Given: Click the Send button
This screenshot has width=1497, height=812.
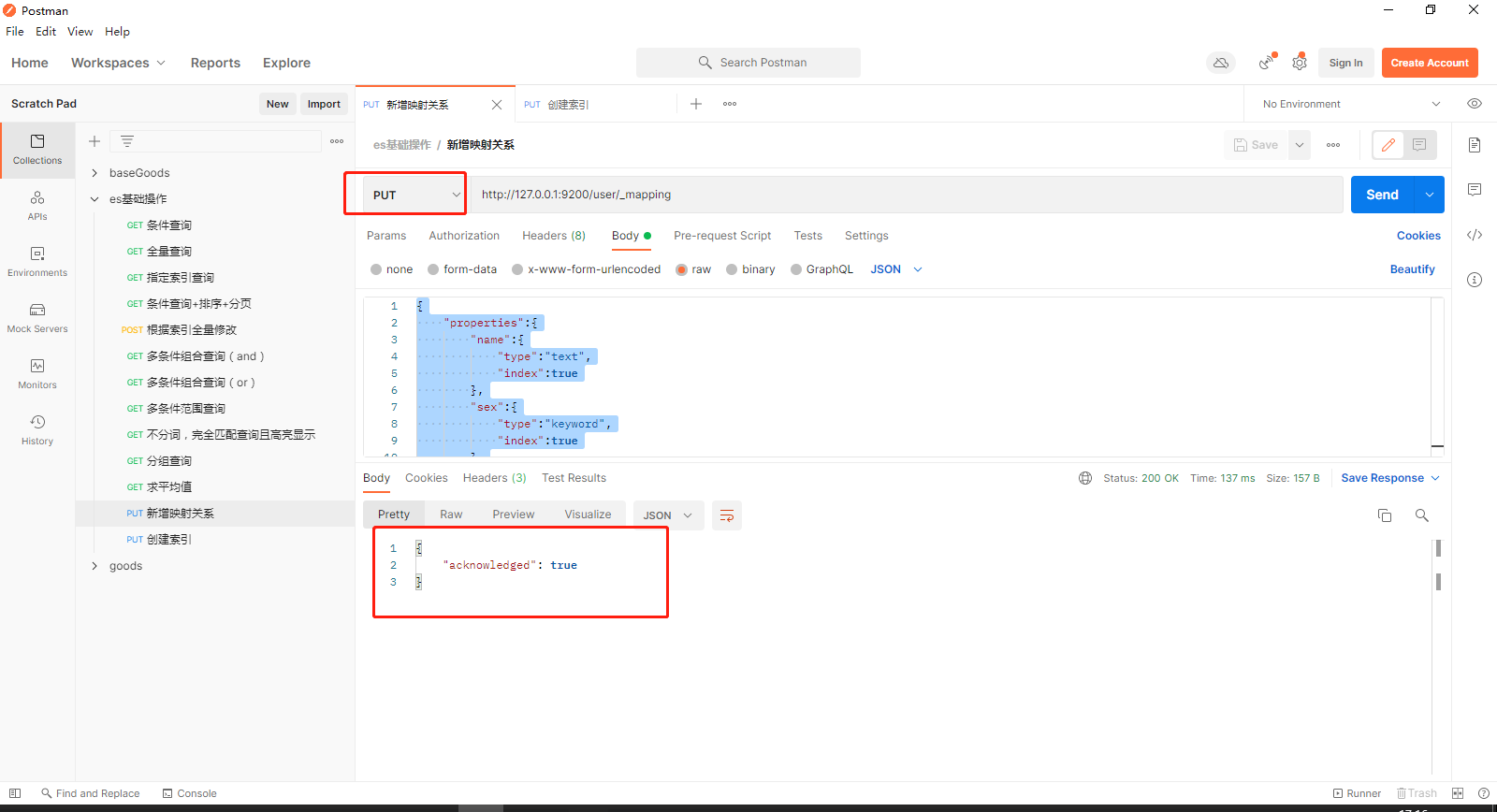Looking at the screenshot, I should pyautogui.click(x=1382, y=195).
